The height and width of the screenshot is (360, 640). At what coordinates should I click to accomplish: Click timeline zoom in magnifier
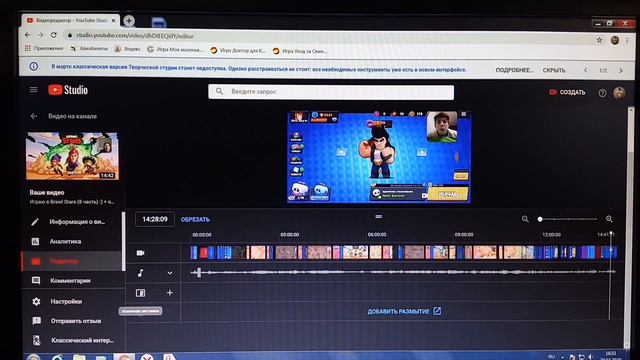(609, 219)
